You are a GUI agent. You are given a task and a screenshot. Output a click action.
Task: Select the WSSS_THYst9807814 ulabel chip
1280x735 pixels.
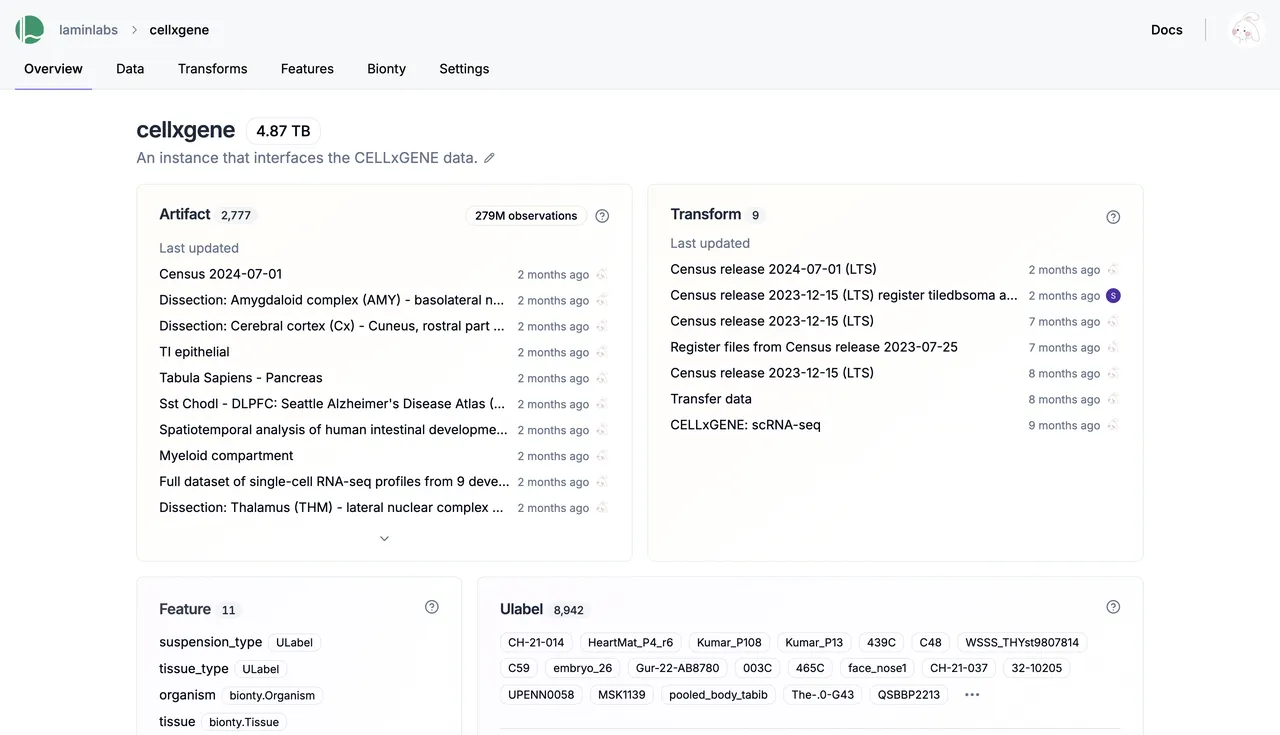[1022, 642]
